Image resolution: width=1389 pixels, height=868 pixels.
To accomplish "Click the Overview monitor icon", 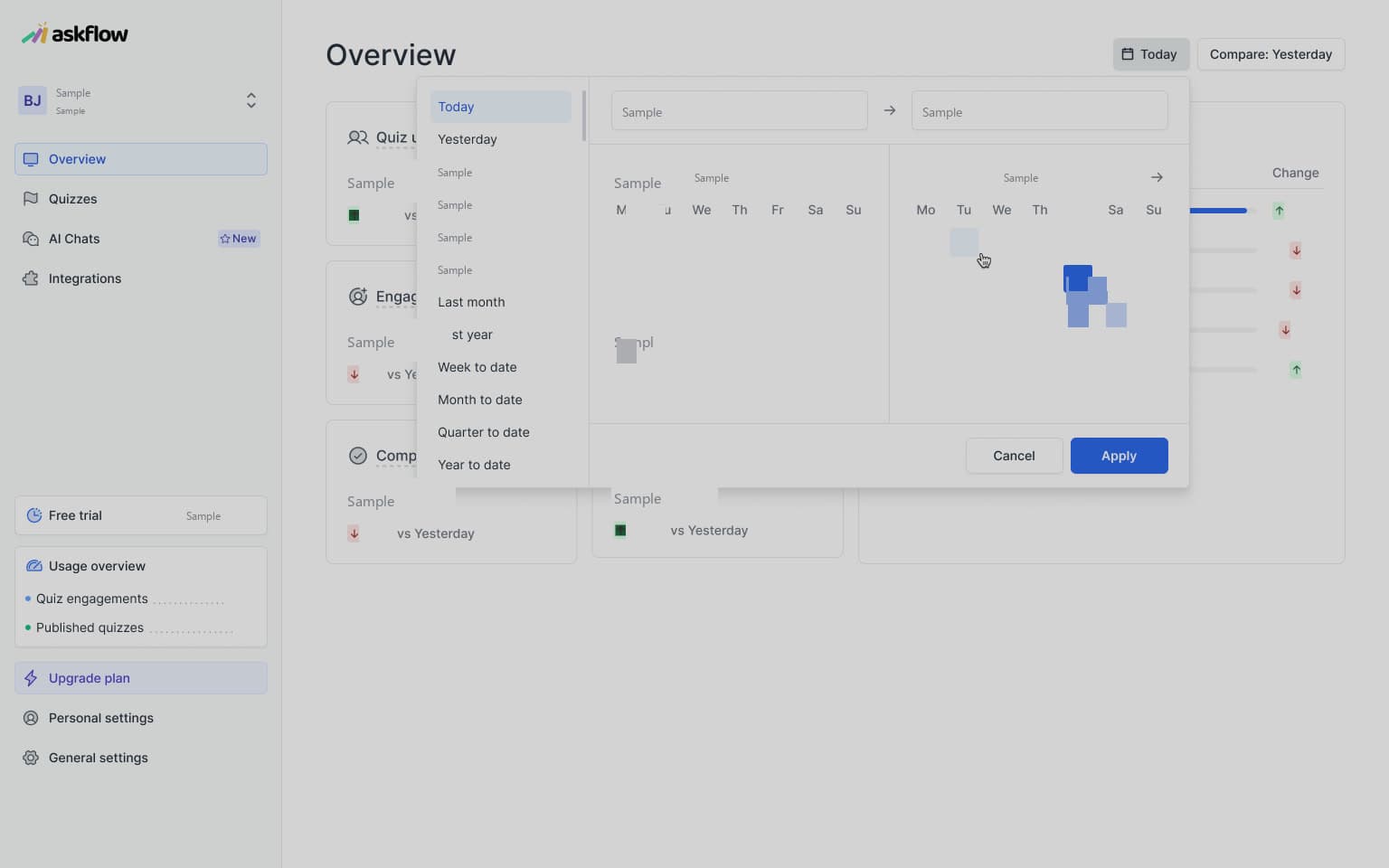I will coord(31,159).
